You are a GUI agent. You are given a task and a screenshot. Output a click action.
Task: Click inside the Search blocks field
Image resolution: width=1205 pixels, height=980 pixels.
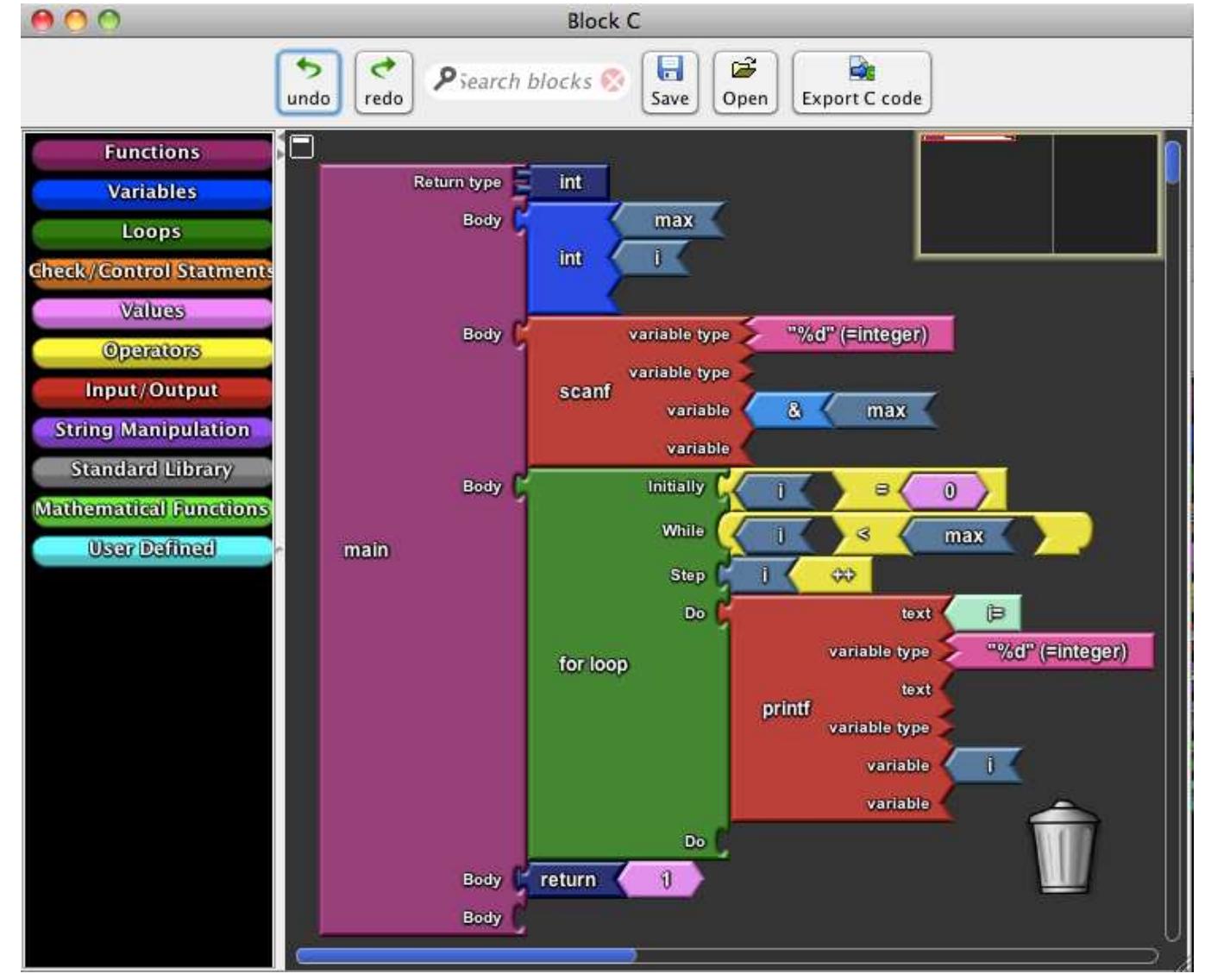click(526, 81)
